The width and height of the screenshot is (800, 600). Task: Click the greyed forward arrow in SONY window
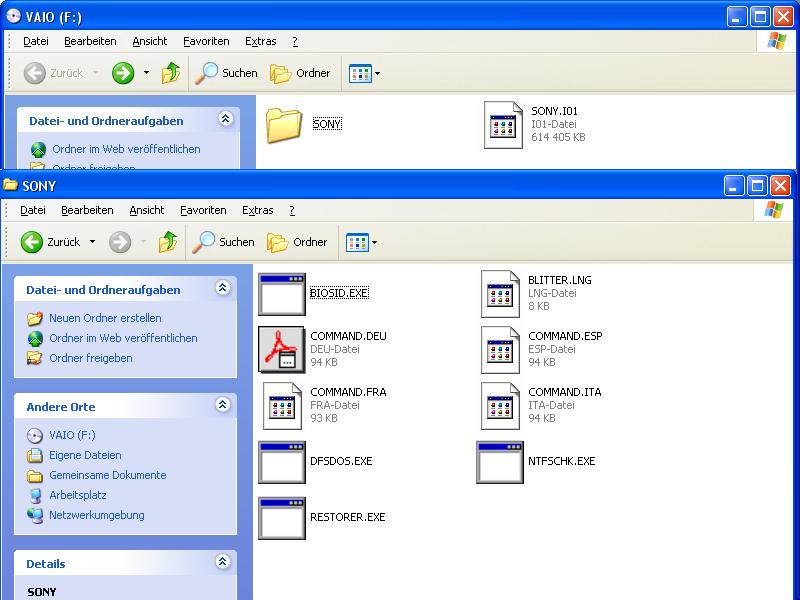coord(120,242)
